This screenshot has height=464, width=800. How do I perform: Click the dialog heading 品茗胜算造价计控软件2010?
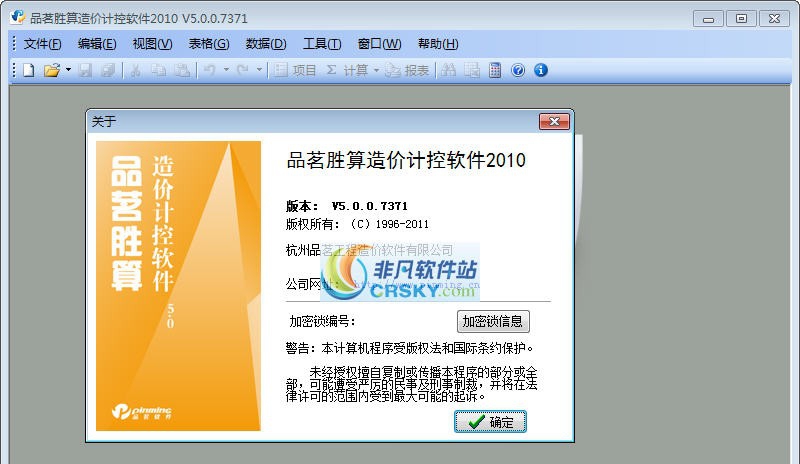click(406, 160)
